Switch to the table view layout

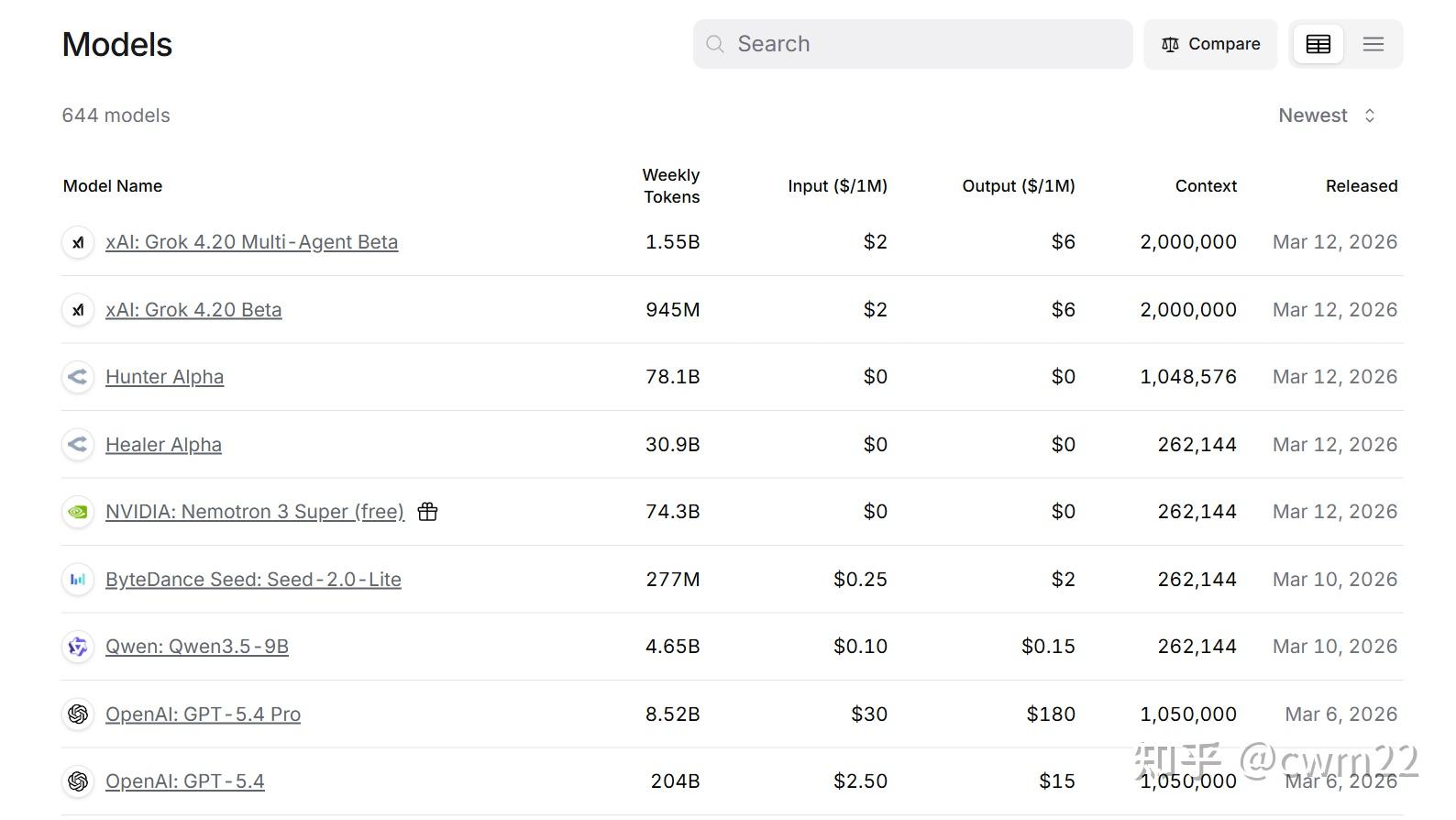pyautogui.click(x=1318, y=44)
